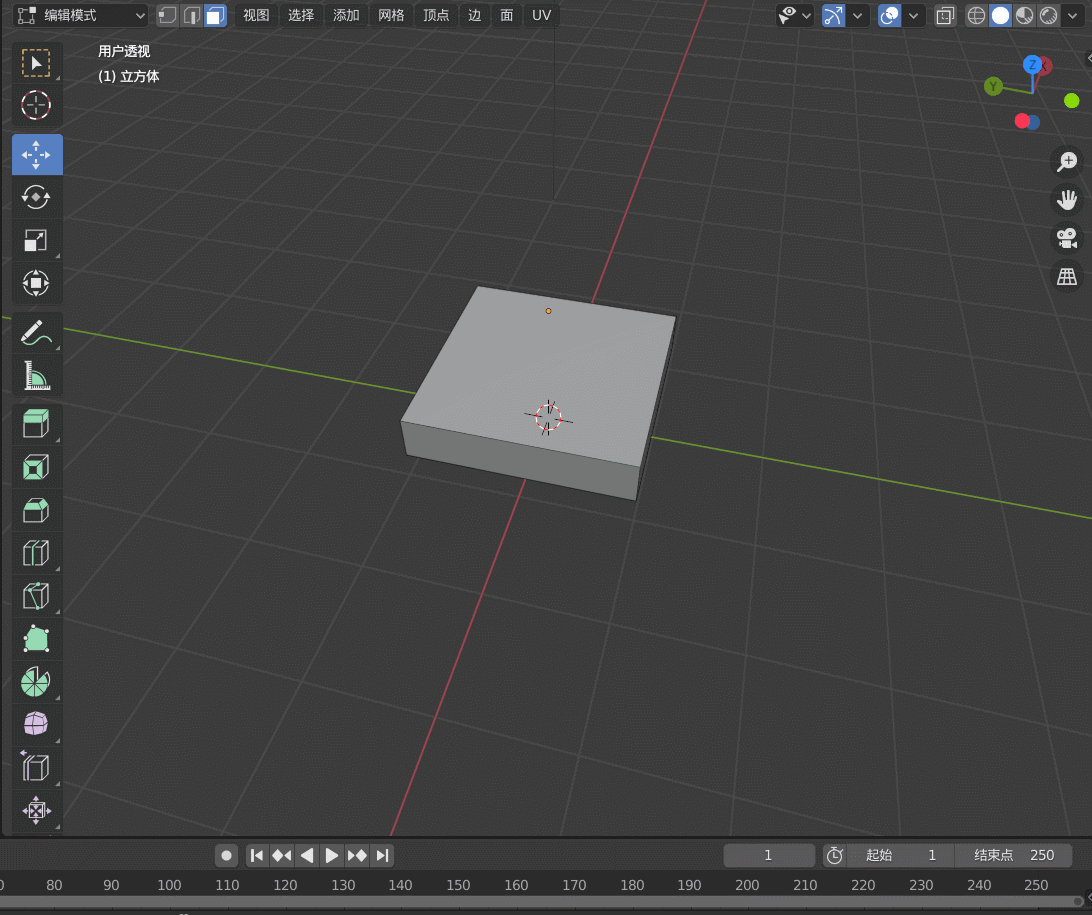Toggle show gizmos button
The image size is (1092, 915).
[x=833, y=15]
